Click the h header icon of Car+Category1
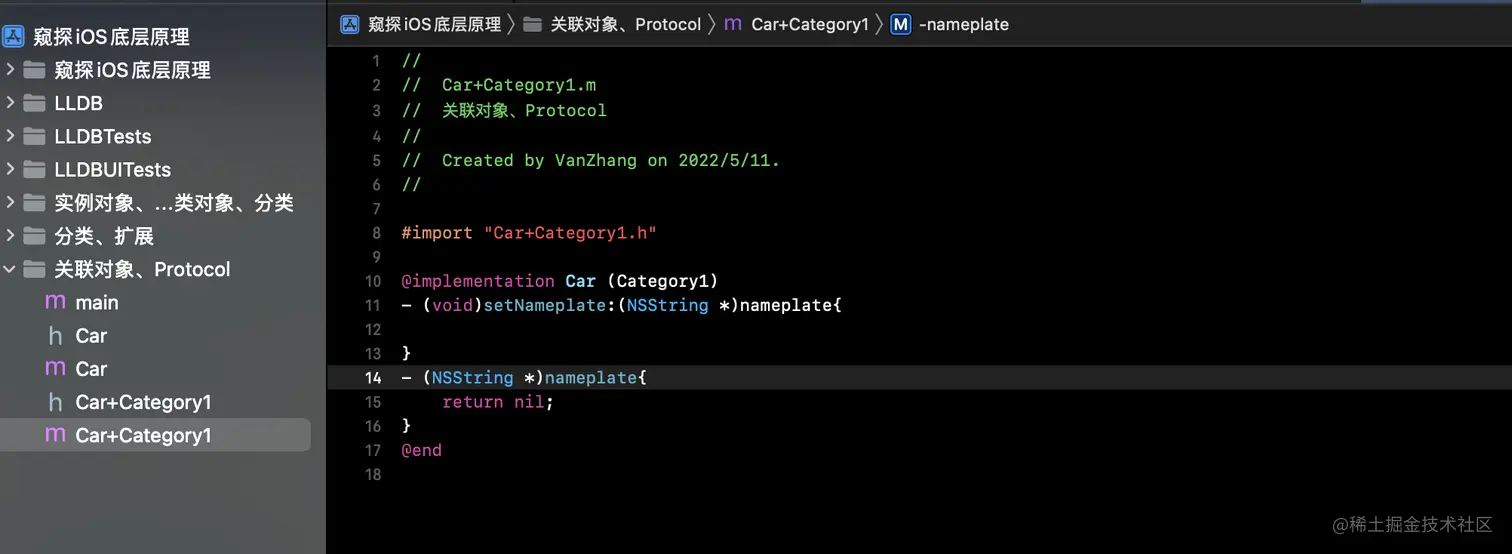 (56, 402)
